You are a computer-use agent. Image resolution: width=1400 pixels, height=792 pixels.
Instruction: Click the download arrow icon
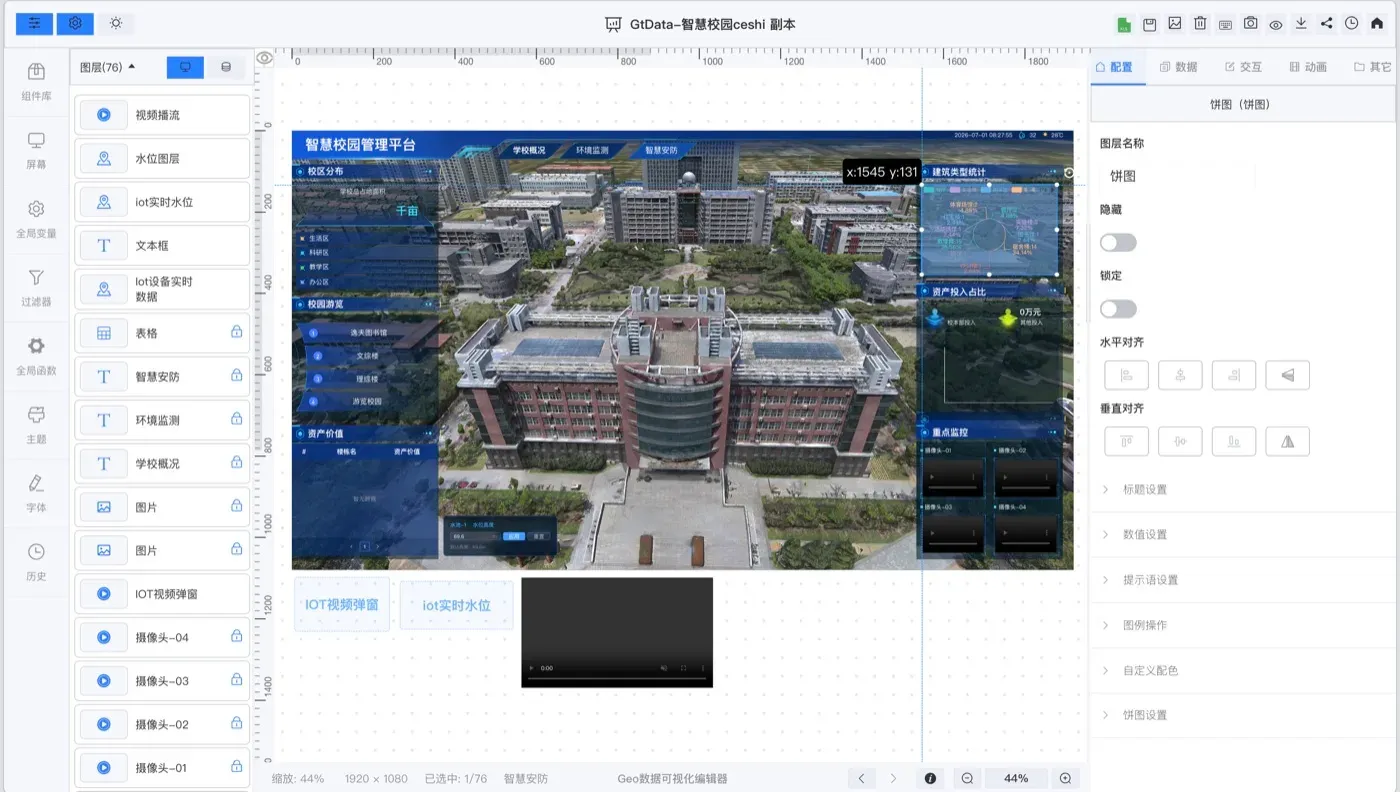point(1301,24)
